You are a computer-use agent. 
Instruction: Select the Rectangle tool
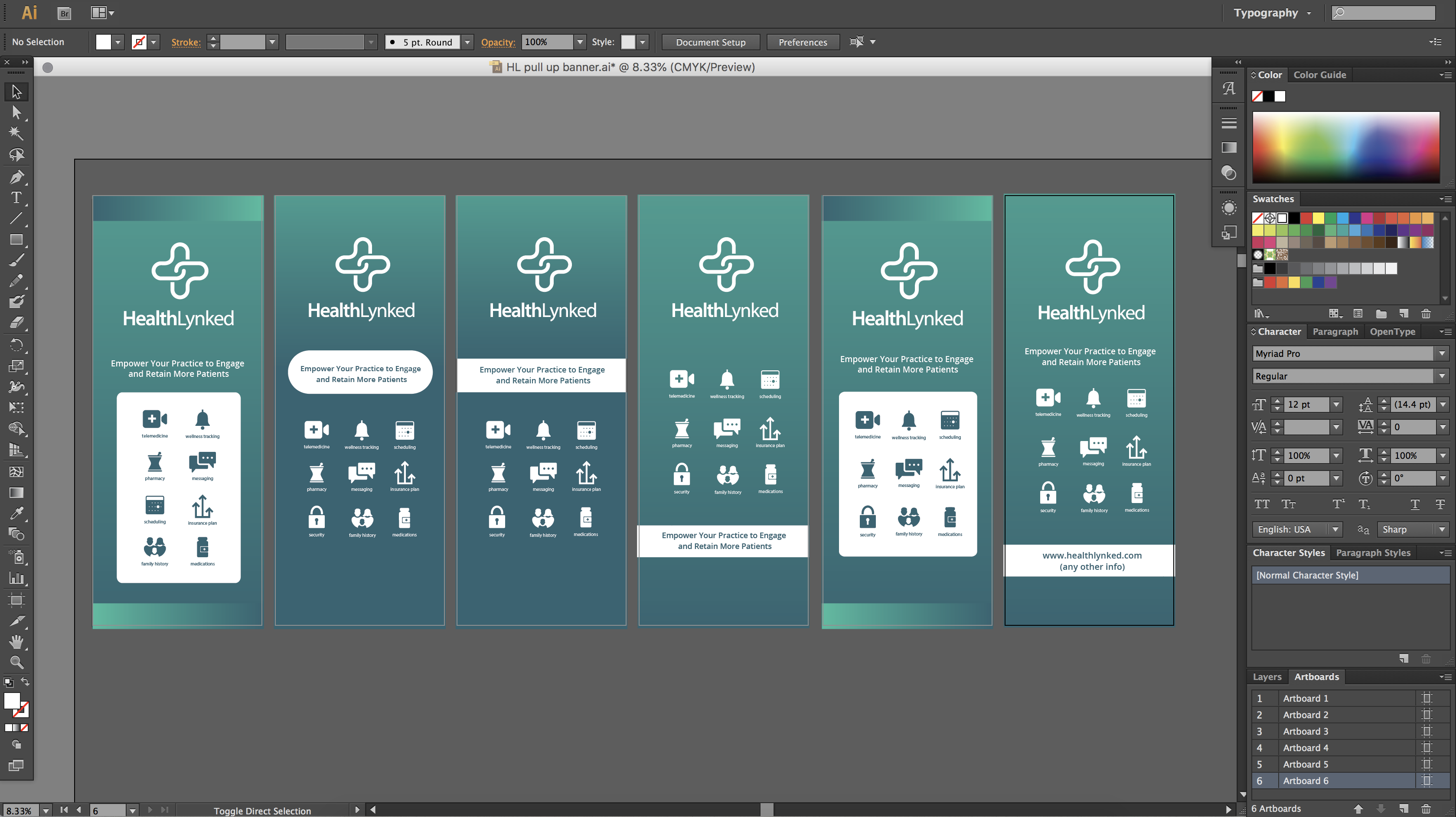pyautogui.click(x=16, y=240)
